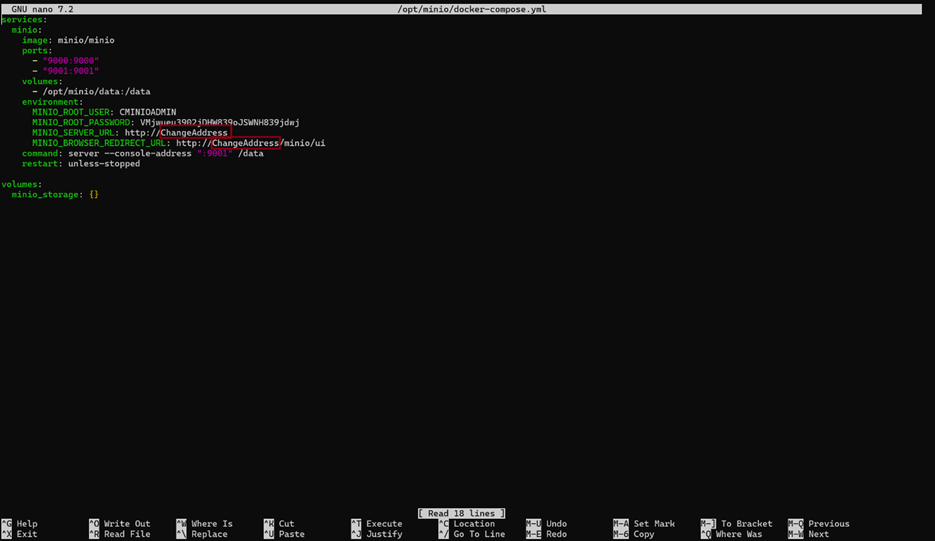Image resolution: width=935 pixels, height=541 pixels.
Task: Click the M-] To Bracket shortcut
Action: click(x=737, y=524)
